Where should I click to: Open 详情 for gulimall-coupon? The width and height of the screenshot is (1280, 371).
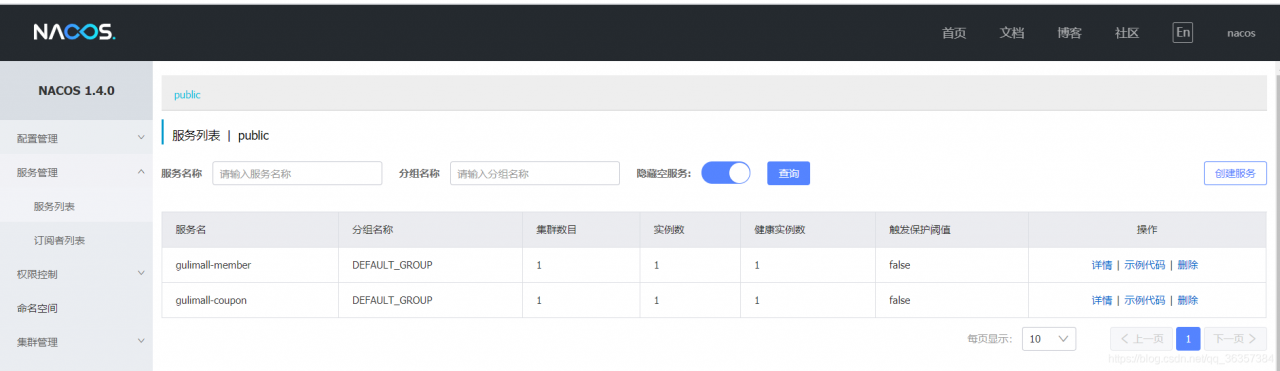1101,300
